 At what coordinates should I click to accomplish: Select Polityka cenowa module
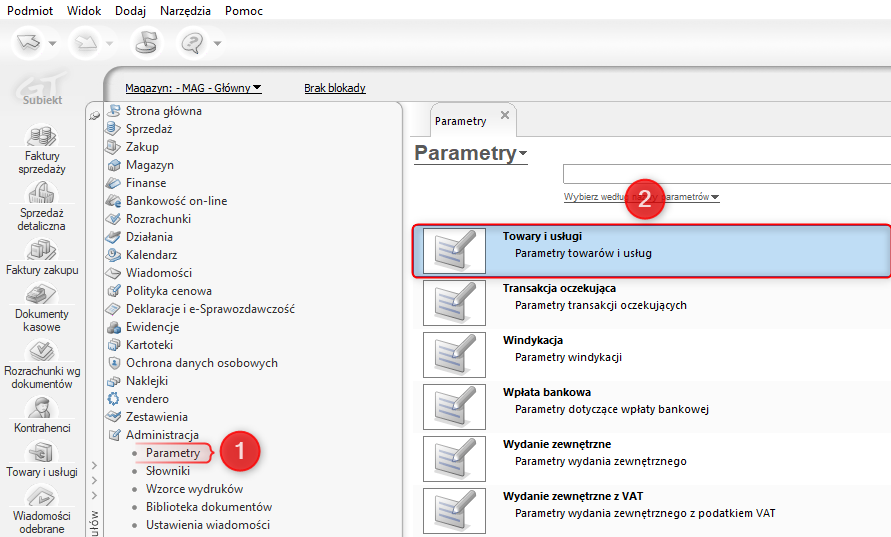(x=169, y=291)
